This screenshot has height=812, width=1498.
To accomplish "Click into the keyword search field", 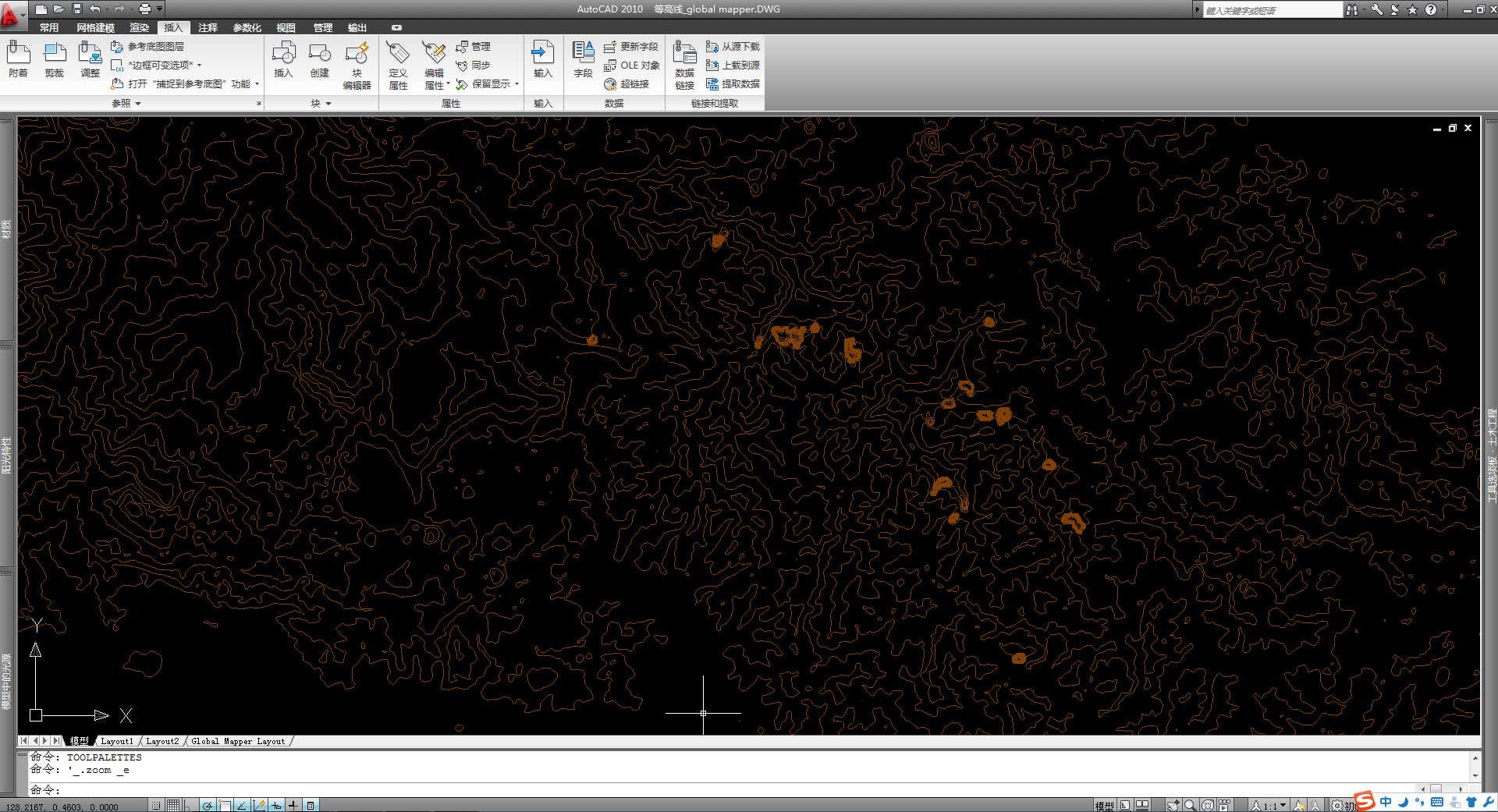I will 1272,10.
